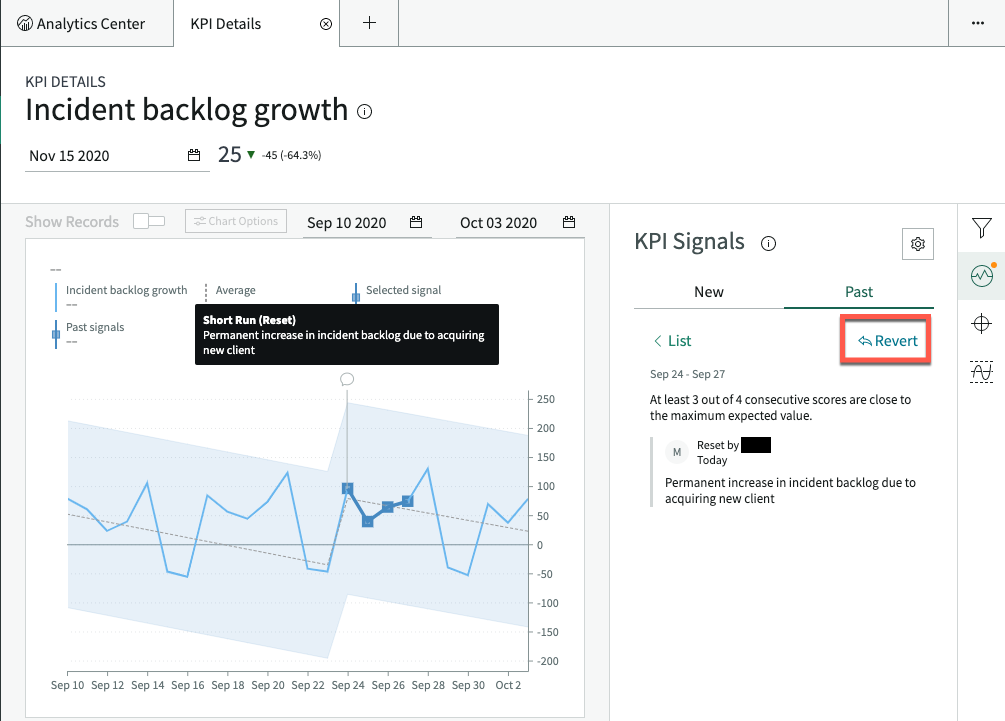Screen dimensions: 1005x721
Task: Open calendar picker for Nov 15 2020
Action: pyautogui.click(x=194, y=155)
